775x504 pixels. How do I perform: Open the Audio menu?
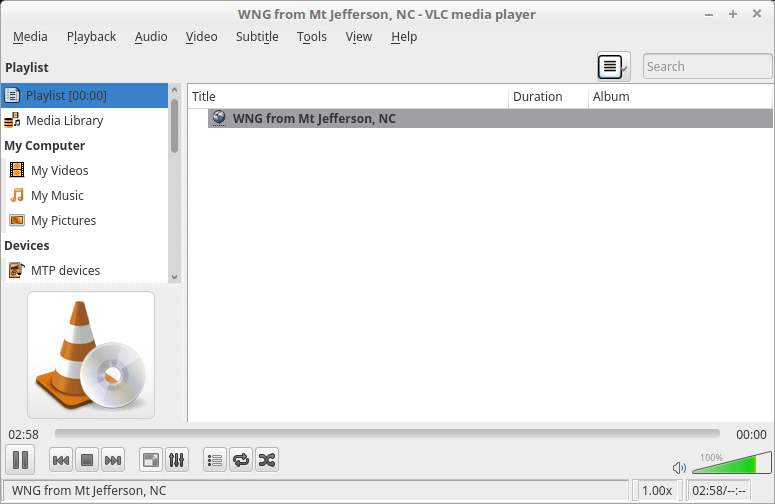click(x=151, y=37)
